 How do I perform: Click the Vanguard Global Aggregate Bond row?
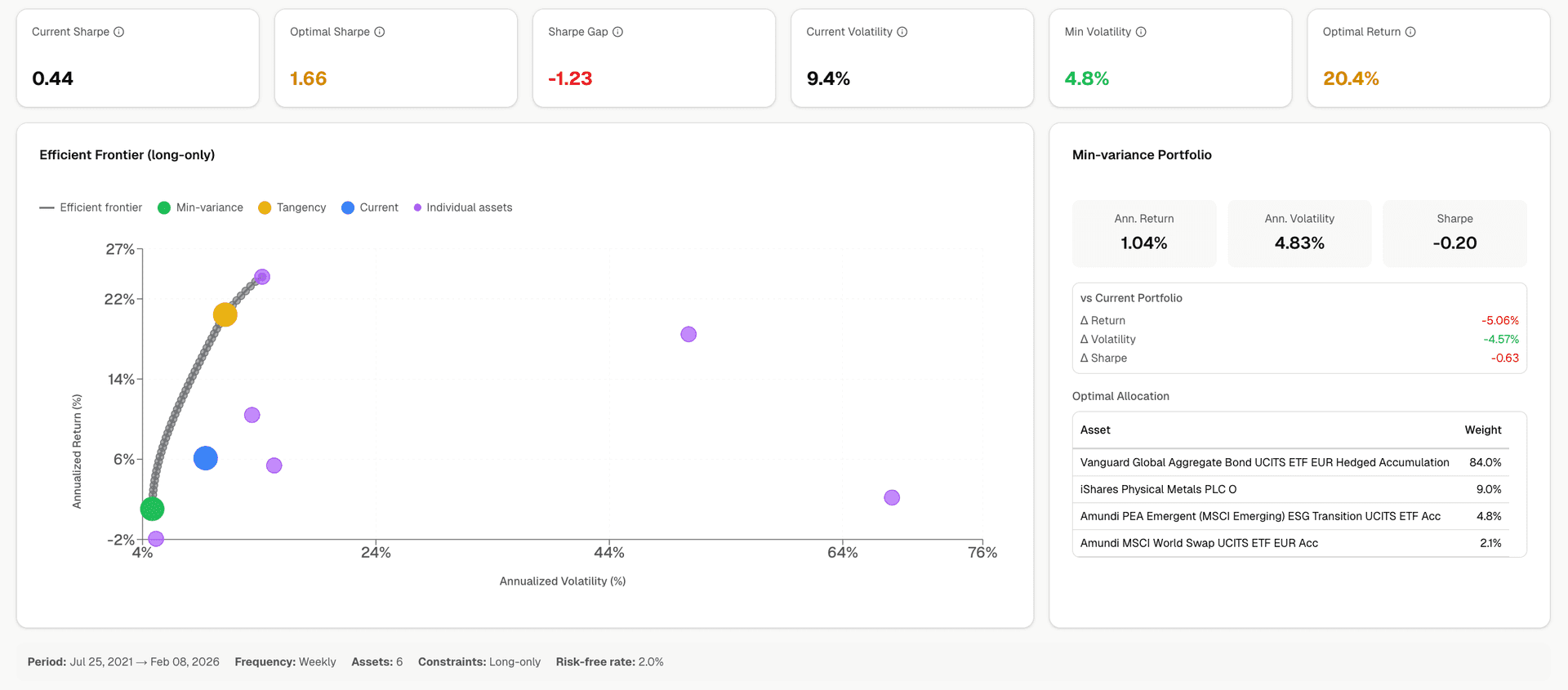(1264, 462)
